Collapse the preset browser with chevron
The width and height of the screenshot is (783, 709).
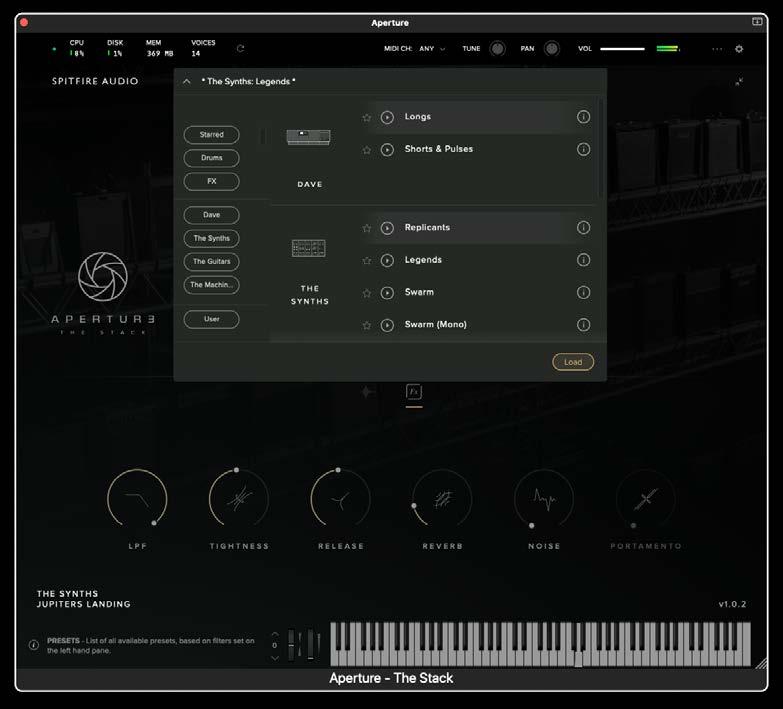[x=186, y=81]
